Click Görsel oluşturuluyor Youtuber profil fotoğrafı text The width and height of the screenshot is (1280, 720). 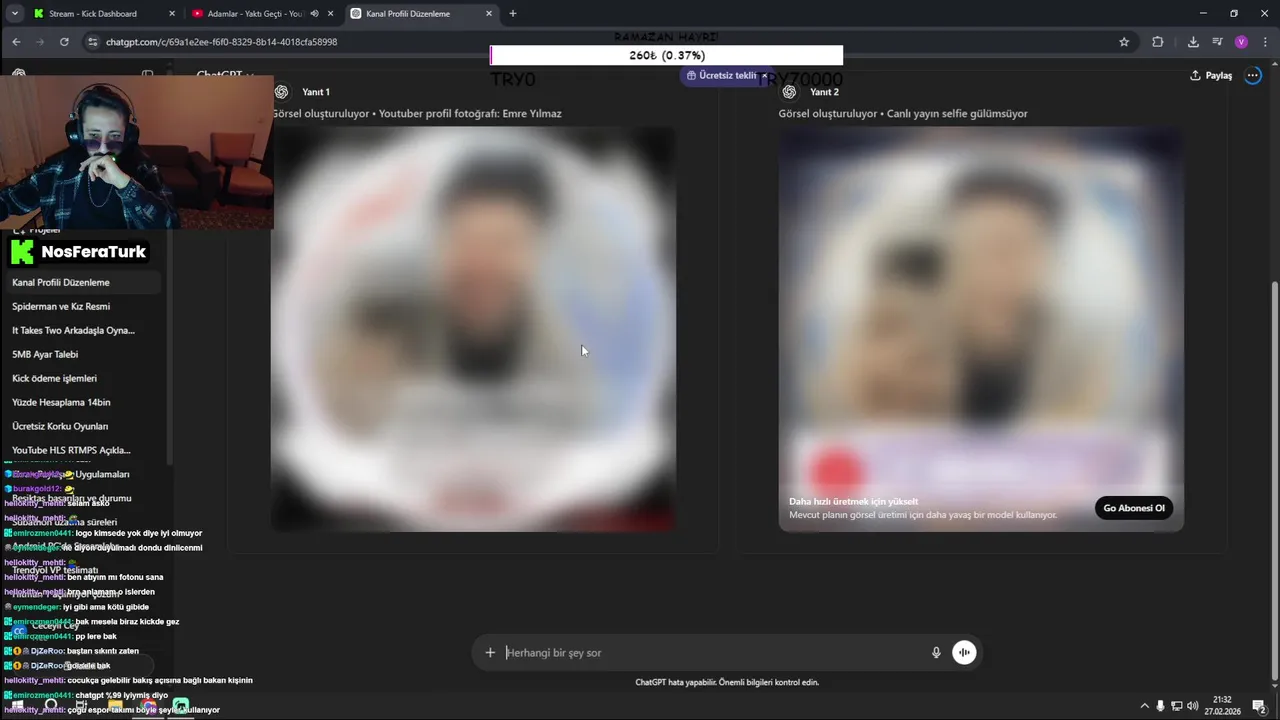coord(417,113)
